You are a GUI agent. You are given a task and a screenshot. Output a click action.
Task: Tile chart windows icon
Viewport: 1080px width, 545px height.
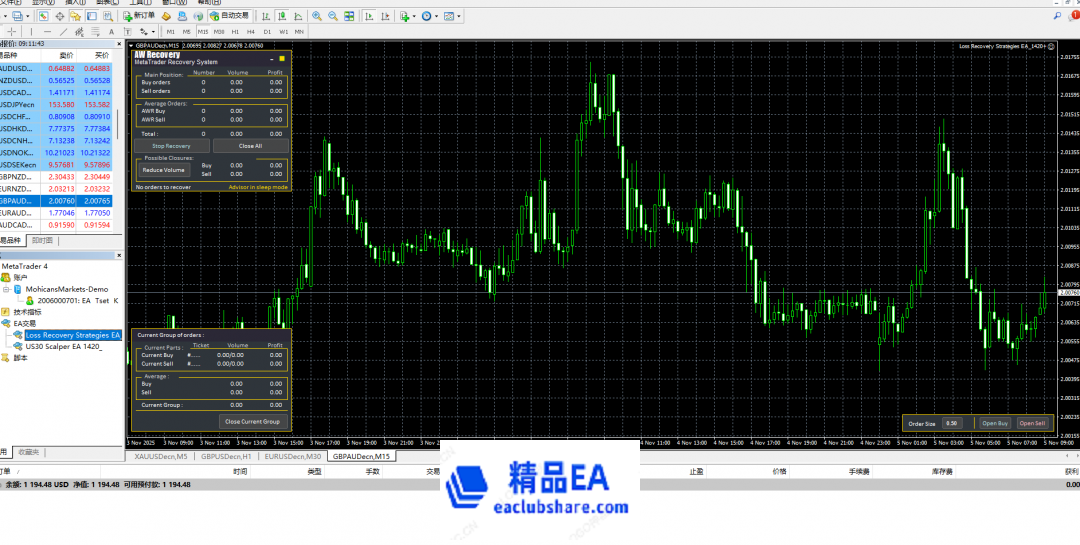349,16
